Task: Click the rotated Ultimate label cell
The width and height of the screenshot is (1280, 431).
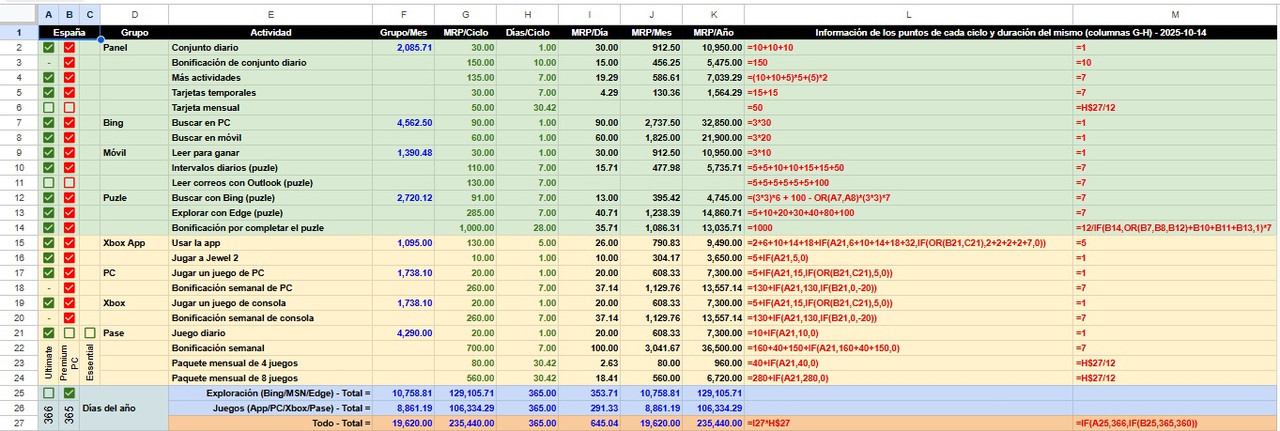Action: 48,363
